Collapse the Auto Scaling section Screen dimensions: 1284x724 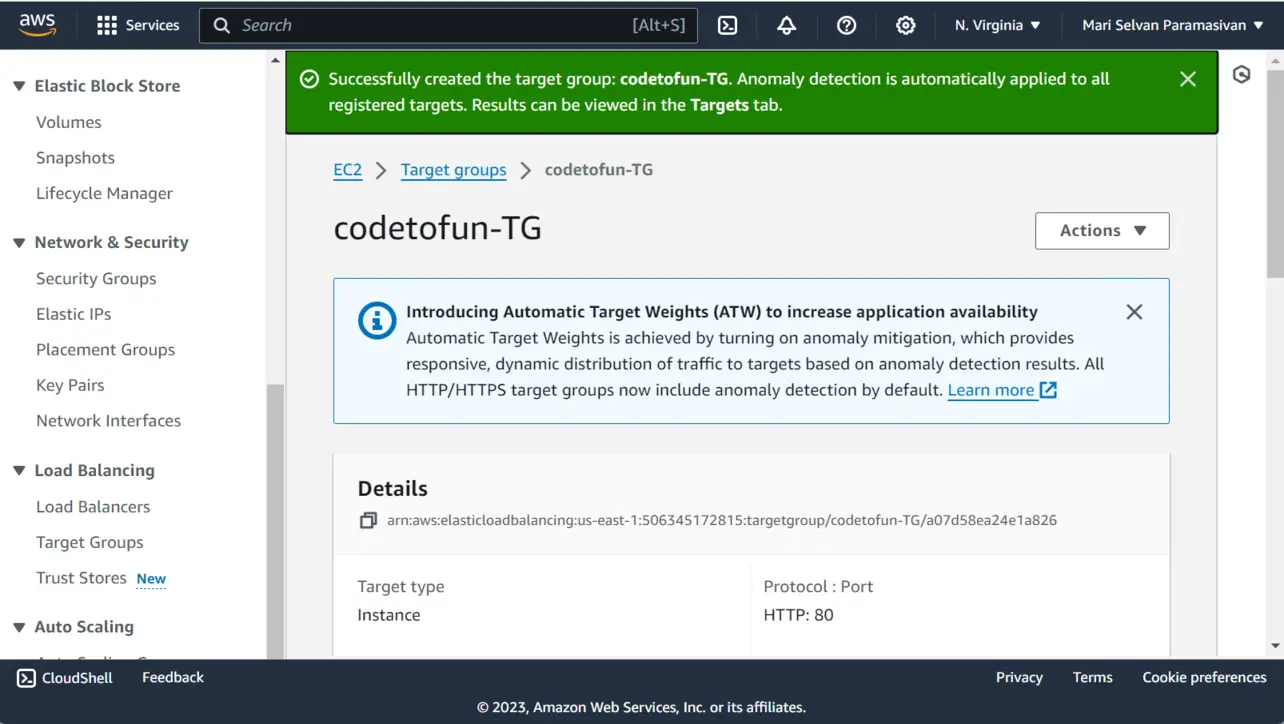coord(19,627)
